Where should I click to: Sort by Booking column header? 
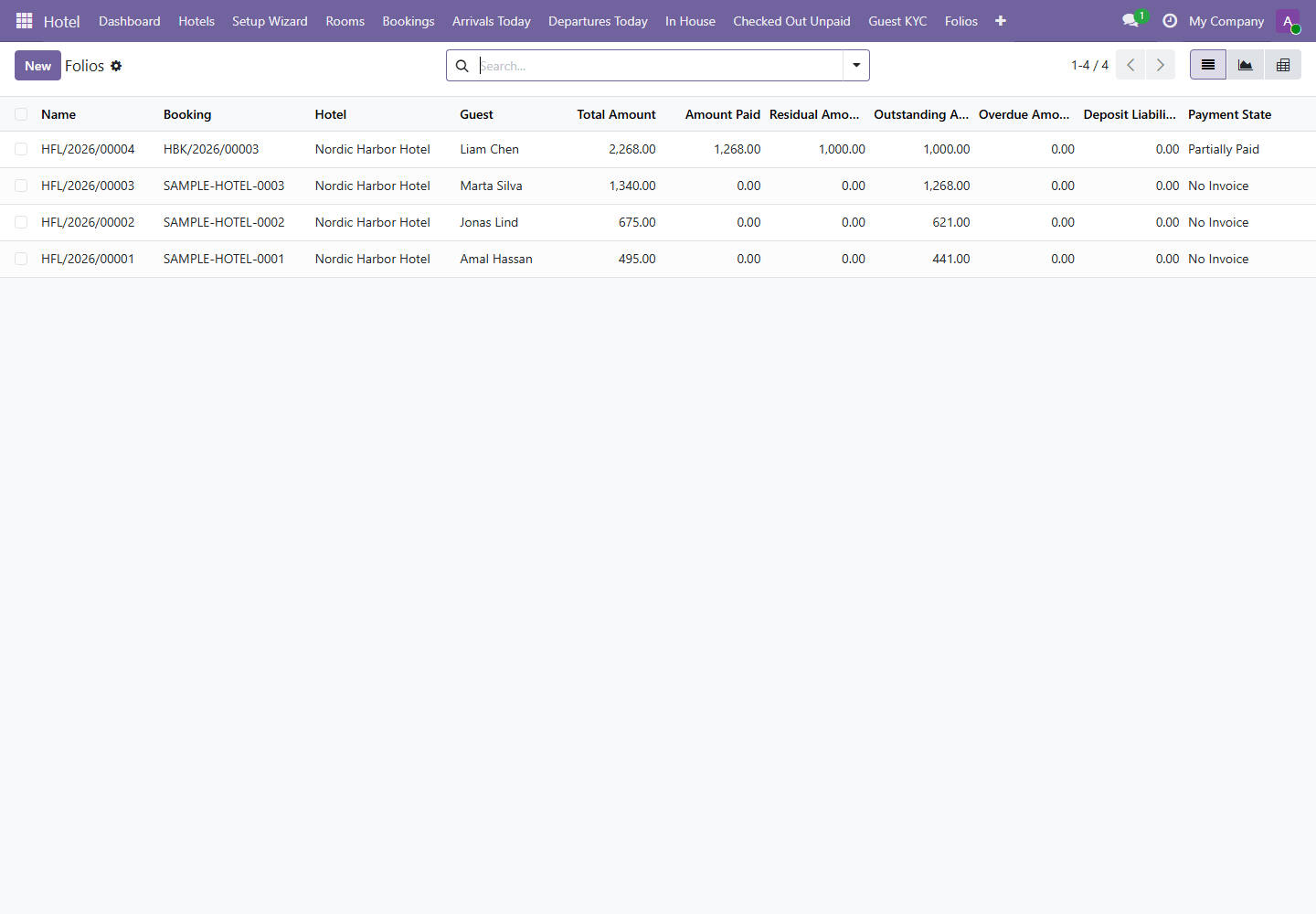(187, 114)
